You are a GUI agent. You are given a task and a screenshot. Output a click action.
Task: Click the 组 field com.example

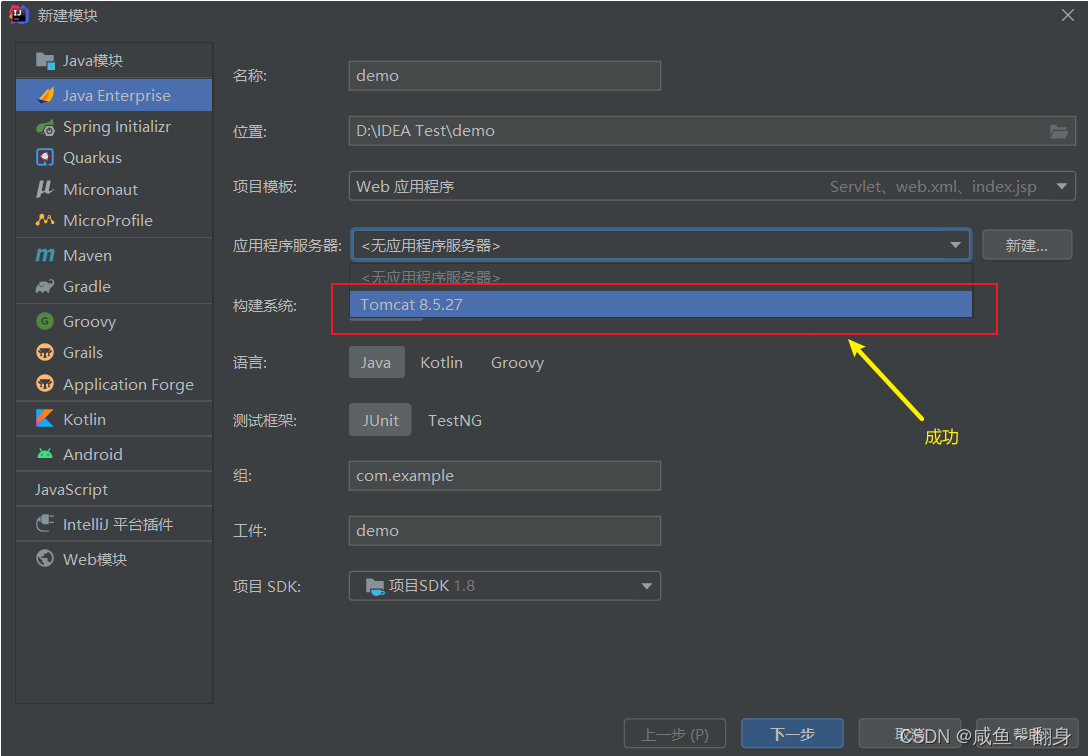(x=504, y=476)
